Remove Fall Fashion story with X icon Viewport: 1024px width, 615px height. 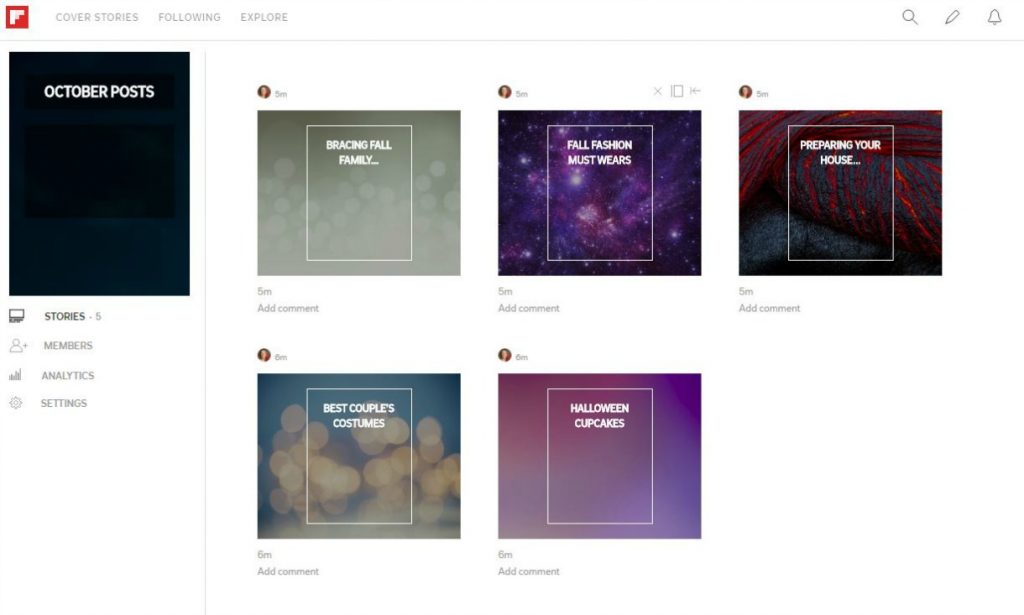[x=658, y=91]
